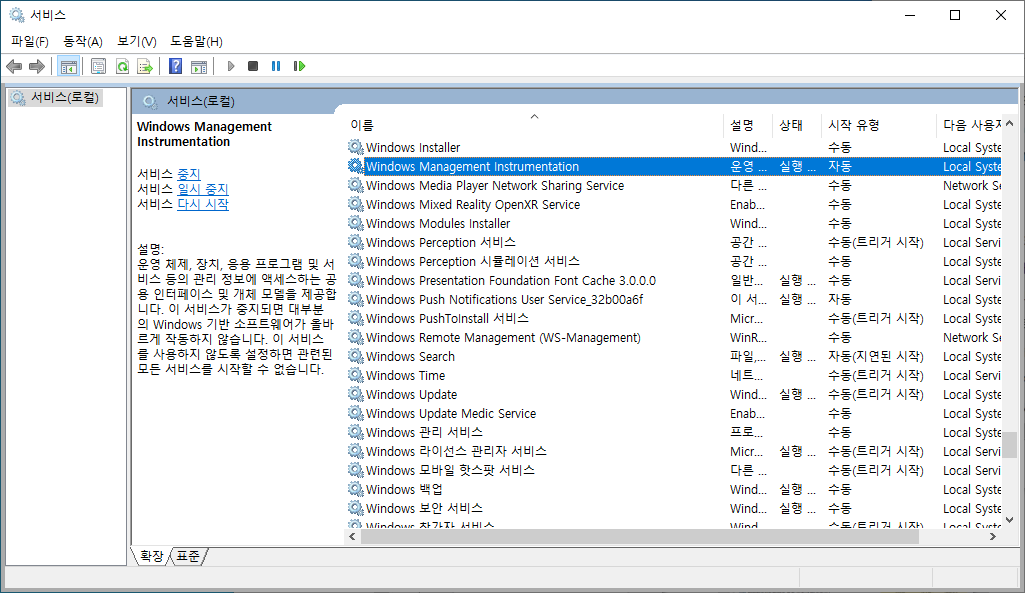This screenshot has width=1025, height=593.
Task: Click gear icon beside Windows Update
Action: pos(356,394)
